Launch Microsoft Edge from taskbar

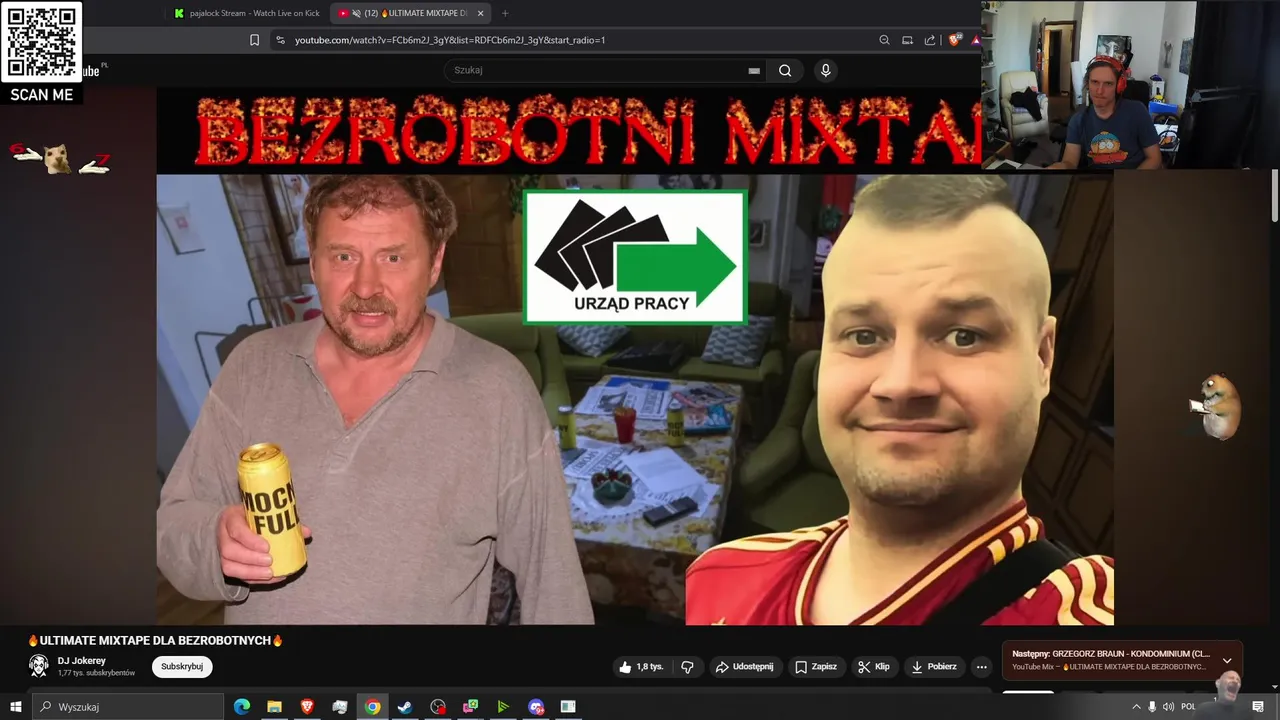coord(242,707)
